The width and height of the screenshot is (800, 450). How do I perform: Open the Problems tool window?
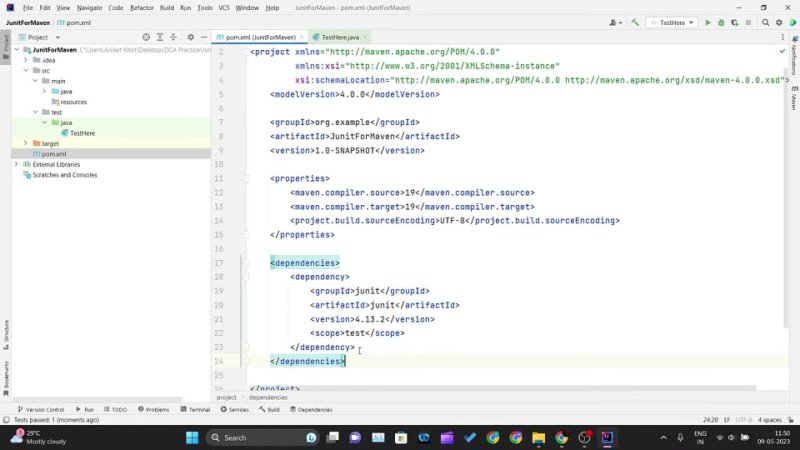154,410
